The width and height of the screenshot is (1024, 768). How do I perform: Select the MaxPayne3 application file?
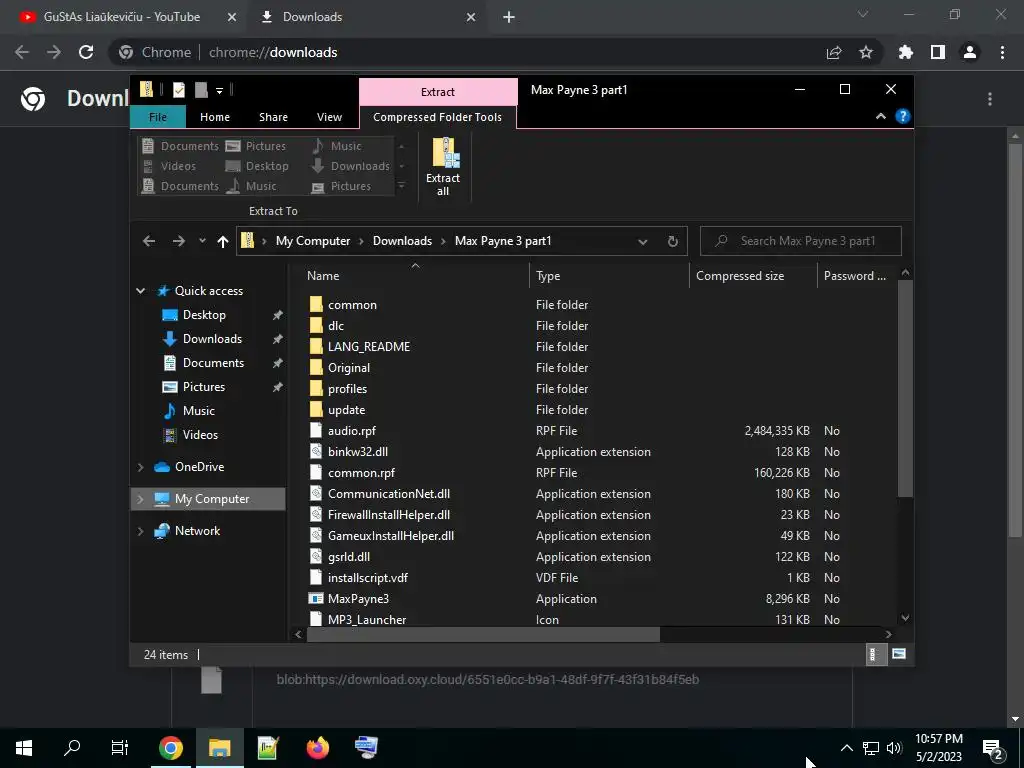tap(358, 599)
